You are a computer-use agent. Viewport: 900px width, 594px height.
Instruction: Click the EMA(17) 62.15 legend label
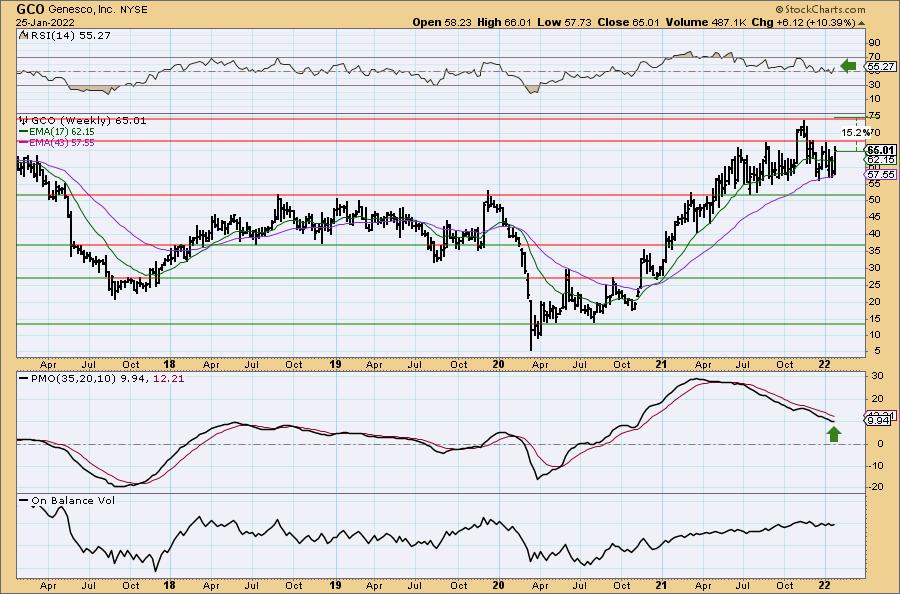point(62,131)
